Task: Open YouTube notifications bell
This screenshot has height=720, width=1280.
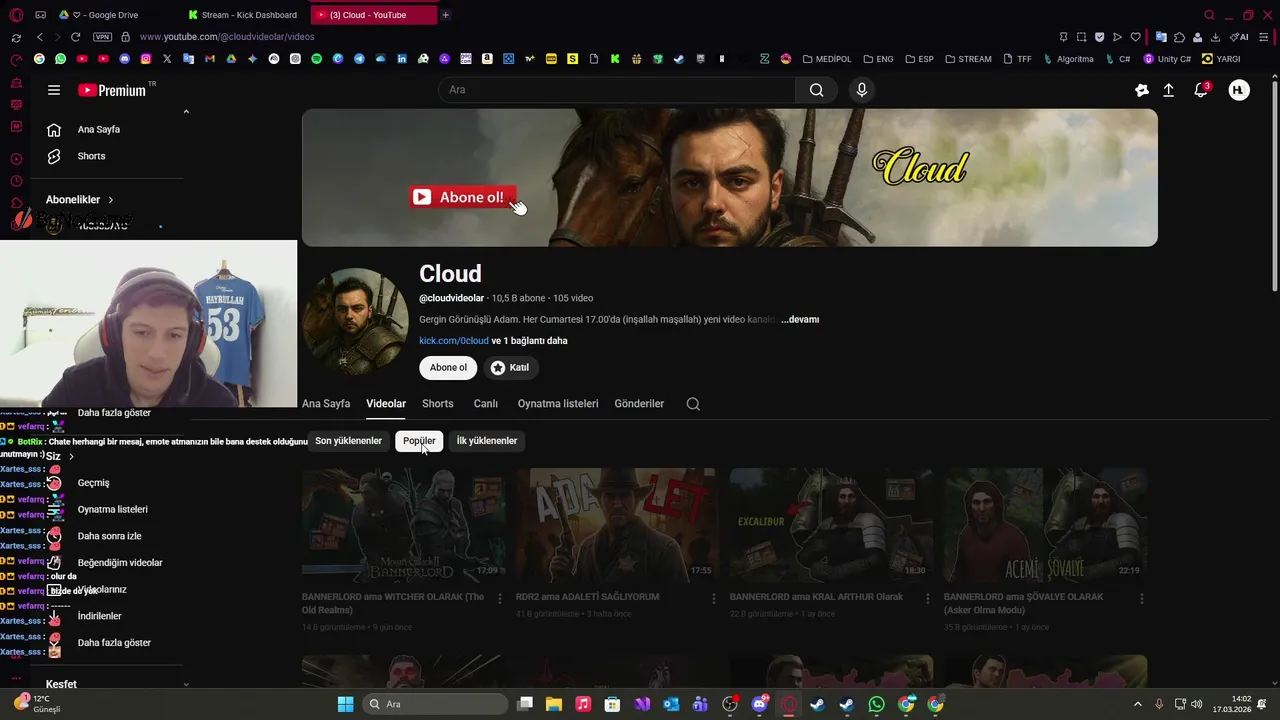Action: point(1201,90)
